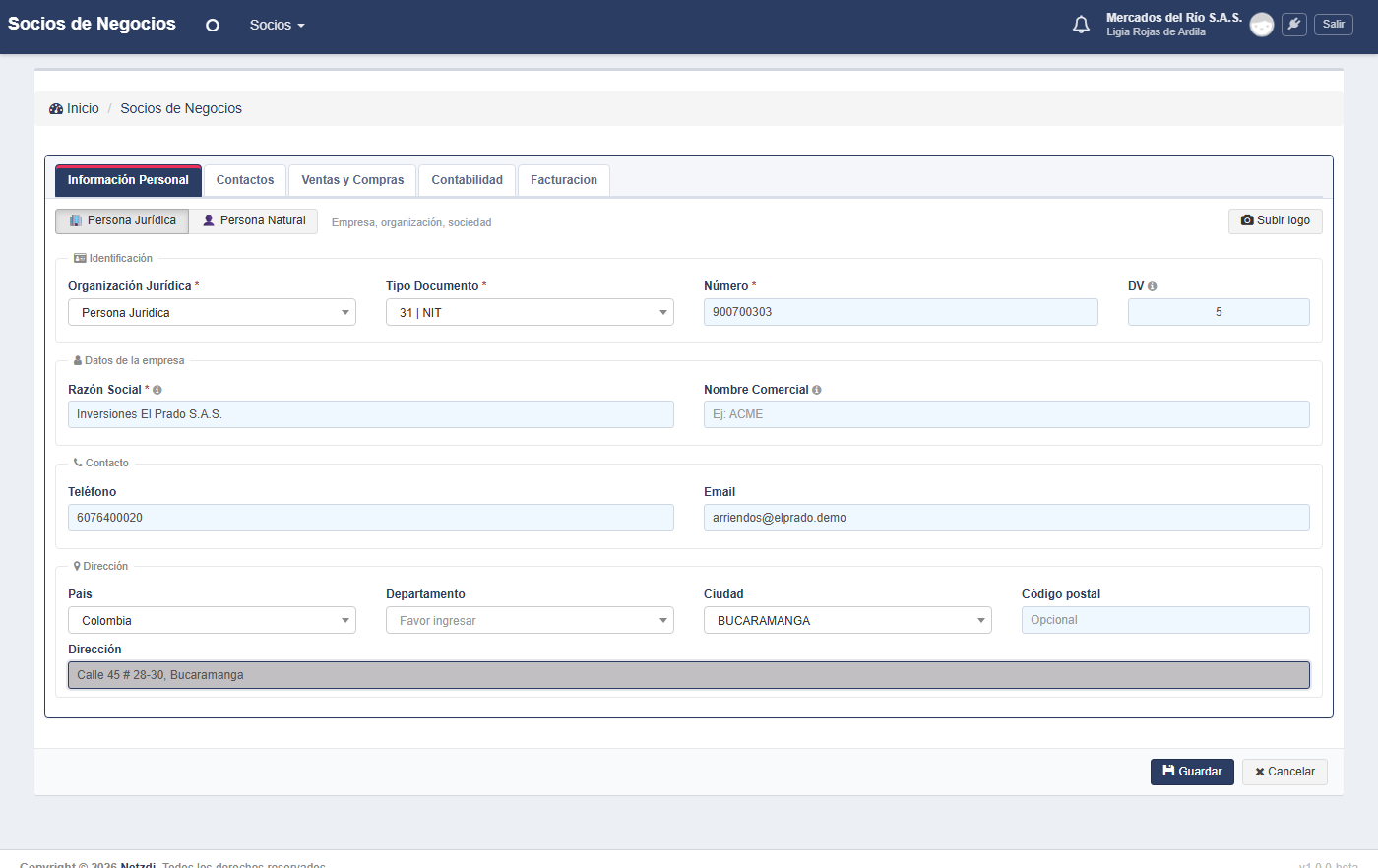This screenshot has height=868, width=1378.
Task: Click the user avatar icon
Action: [1262, 25]
